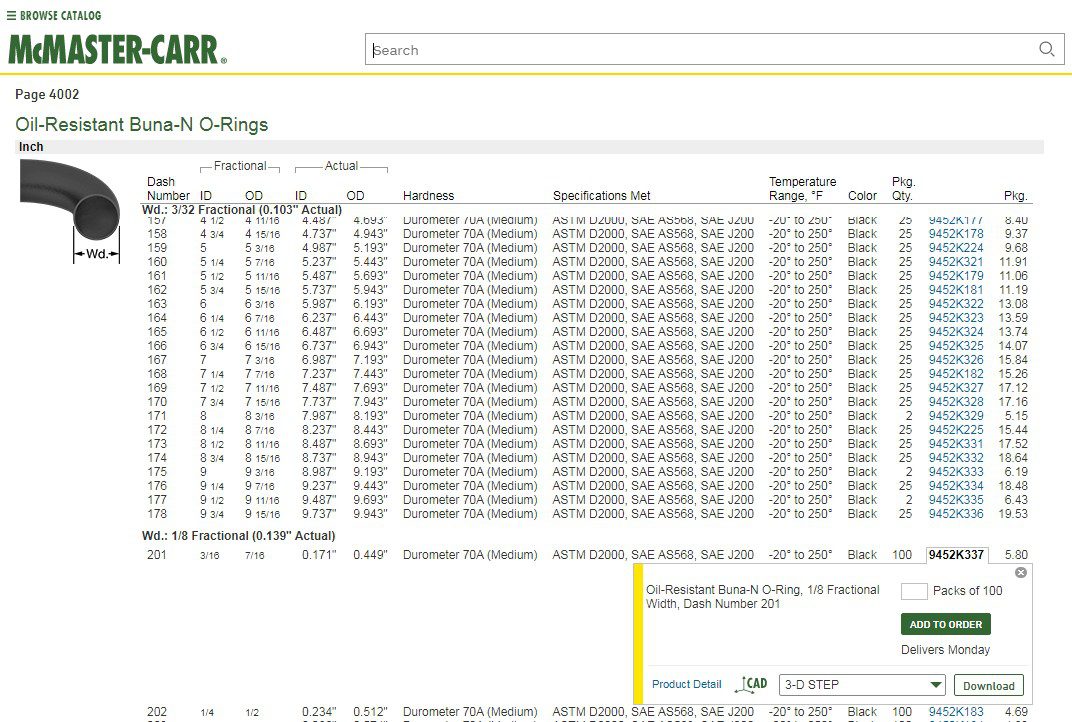Click the Specifications Met column header
This screenshot has width=1072, height=722.
click(x=602, y=196)
